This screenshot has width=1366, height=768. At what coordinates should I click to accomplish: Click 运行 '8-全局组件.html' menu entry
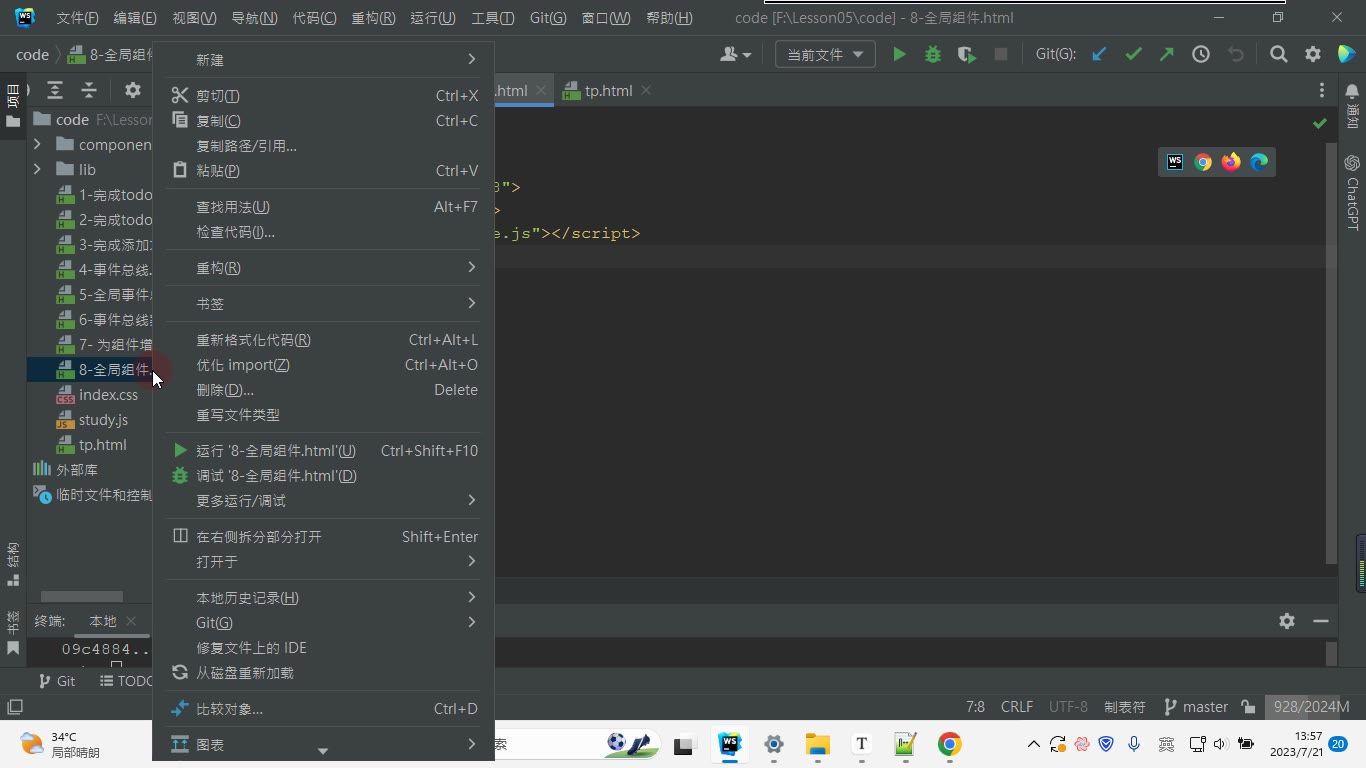coord(325,451)
